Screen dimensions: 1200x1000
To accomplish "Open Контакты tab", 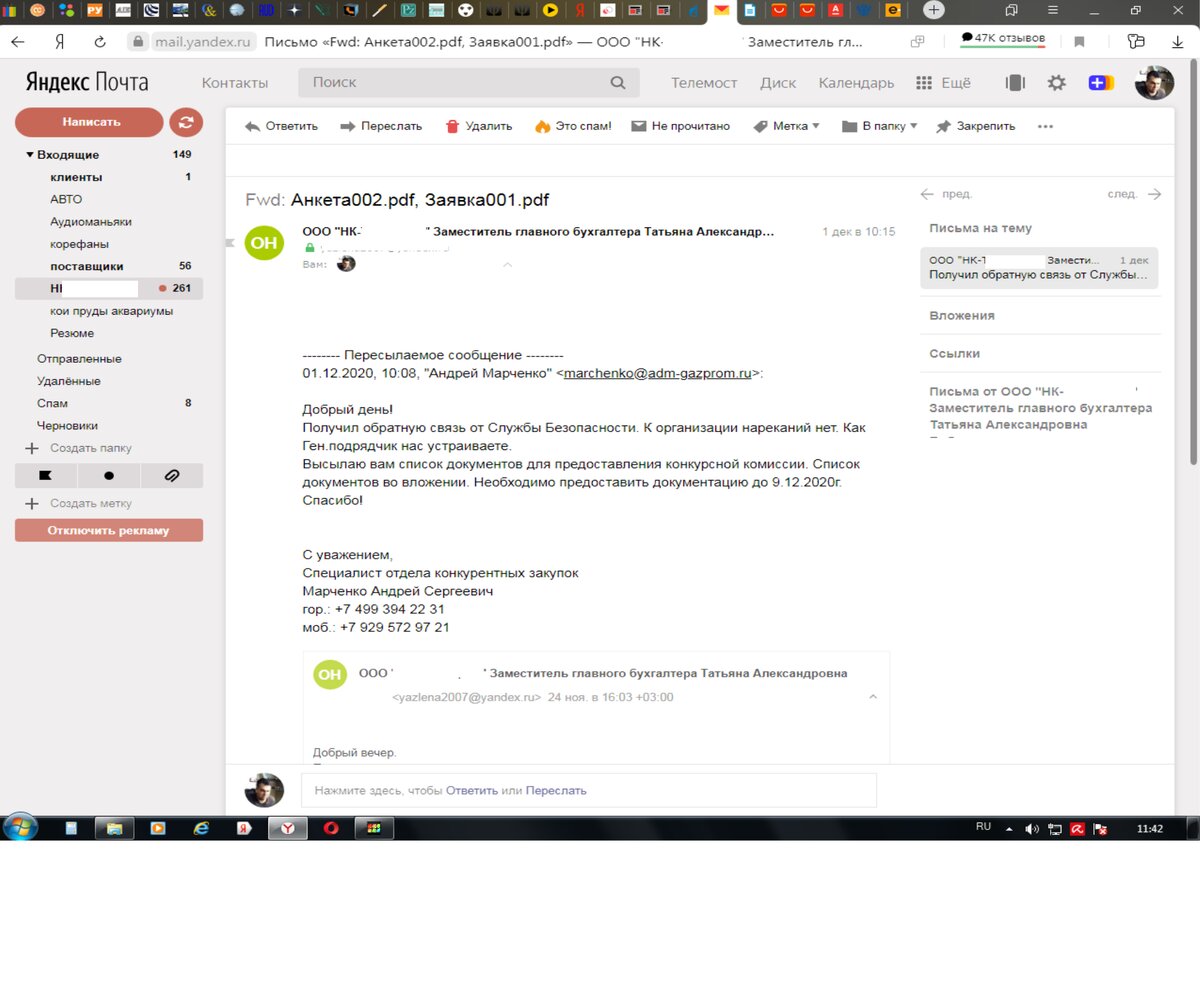I will (x=235, y=83).
